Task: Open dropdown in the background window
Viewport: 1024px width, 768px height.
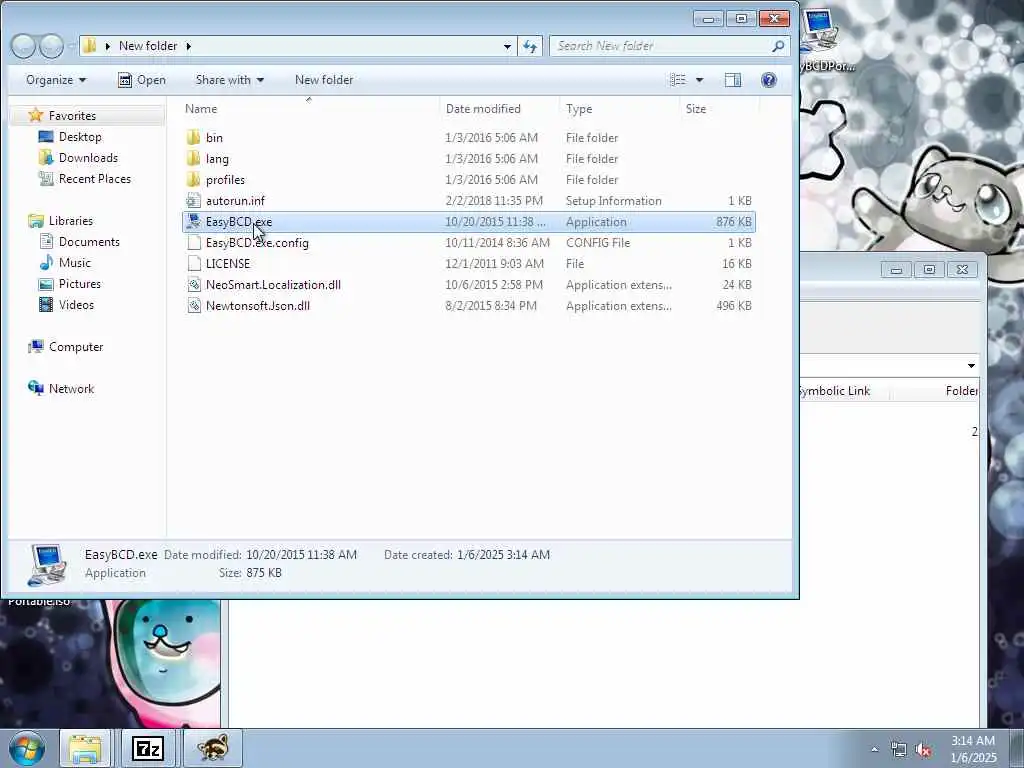Action: 971,366
